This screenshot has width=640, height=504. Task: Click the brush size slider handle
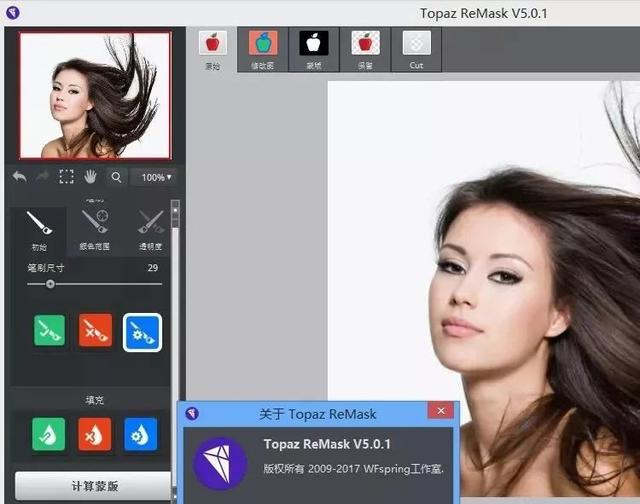(x=50, y=284)
